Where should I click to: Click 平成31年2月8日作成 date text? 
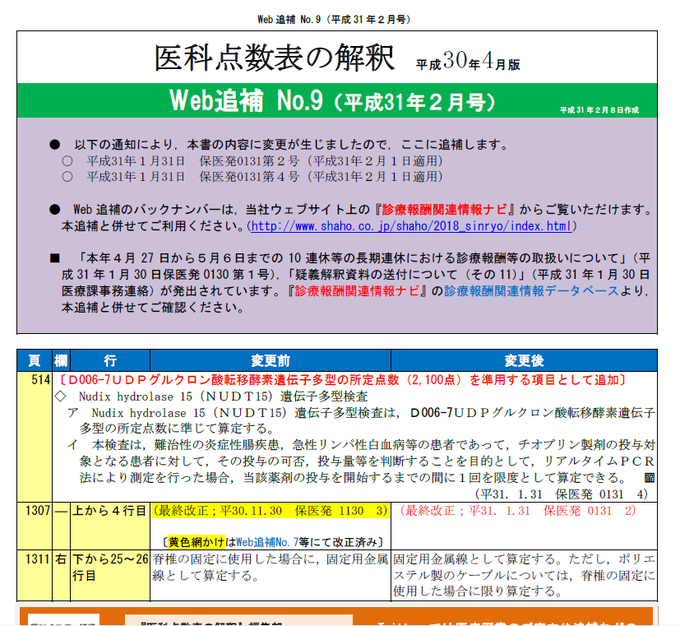599,110
